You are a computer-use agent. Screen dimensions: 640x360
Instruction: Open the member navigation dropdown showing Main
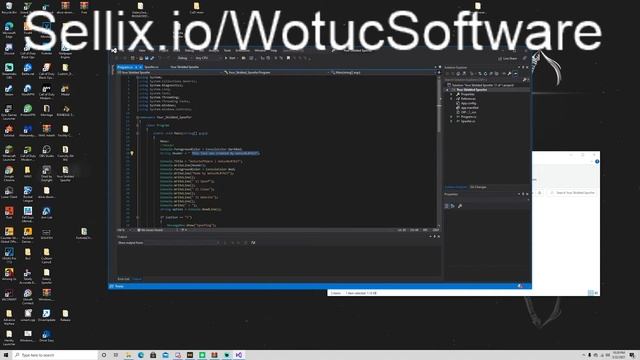point(383,73)
